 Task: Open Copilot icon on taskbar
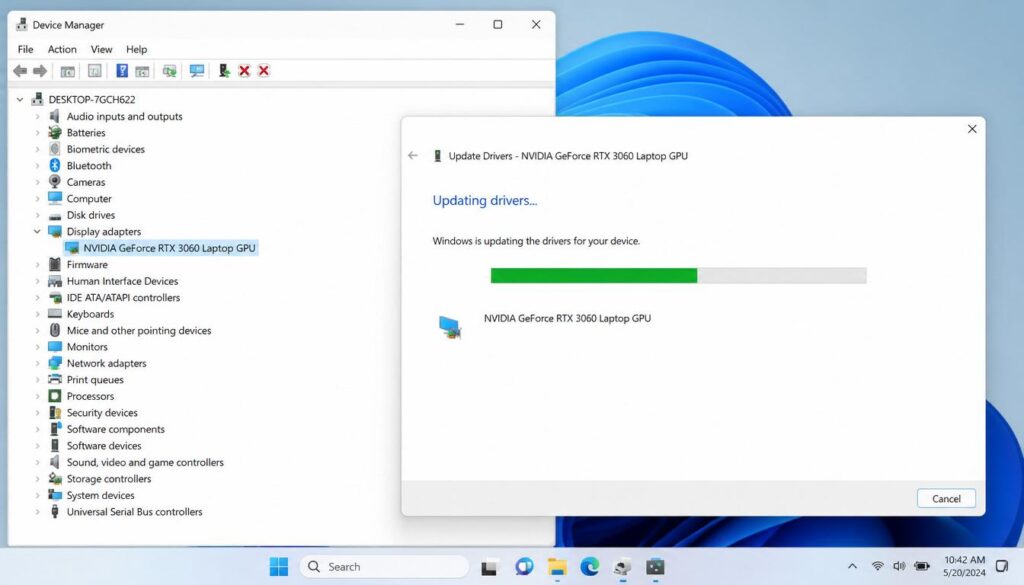(524, 567)
